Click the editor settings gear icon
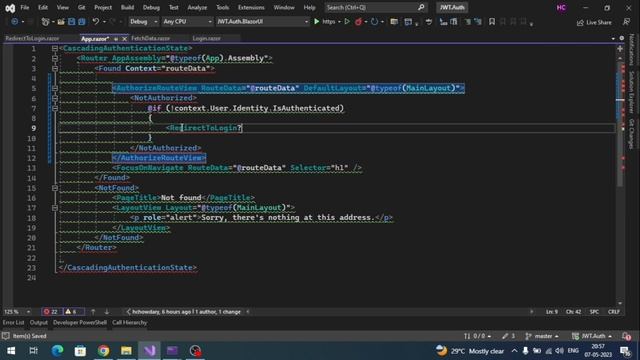 (622, 38)
